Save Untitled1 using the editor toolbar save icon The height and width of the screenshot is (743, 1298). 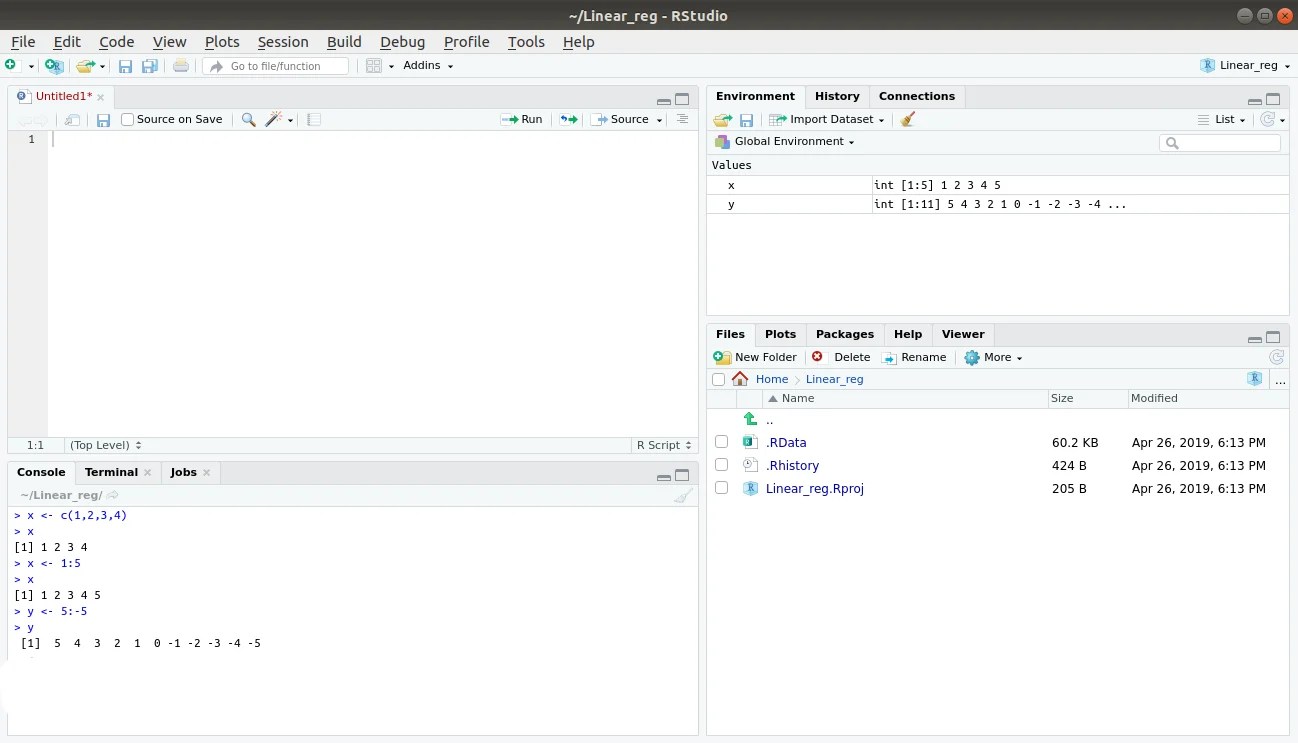coord(103,120)
